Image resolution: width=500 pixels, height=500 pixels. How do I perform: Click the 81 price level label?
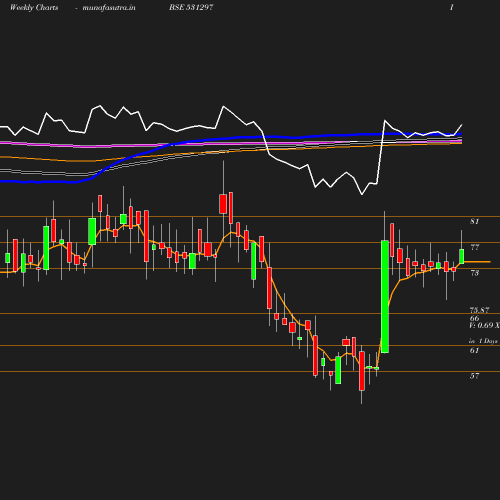coord(475,221)
